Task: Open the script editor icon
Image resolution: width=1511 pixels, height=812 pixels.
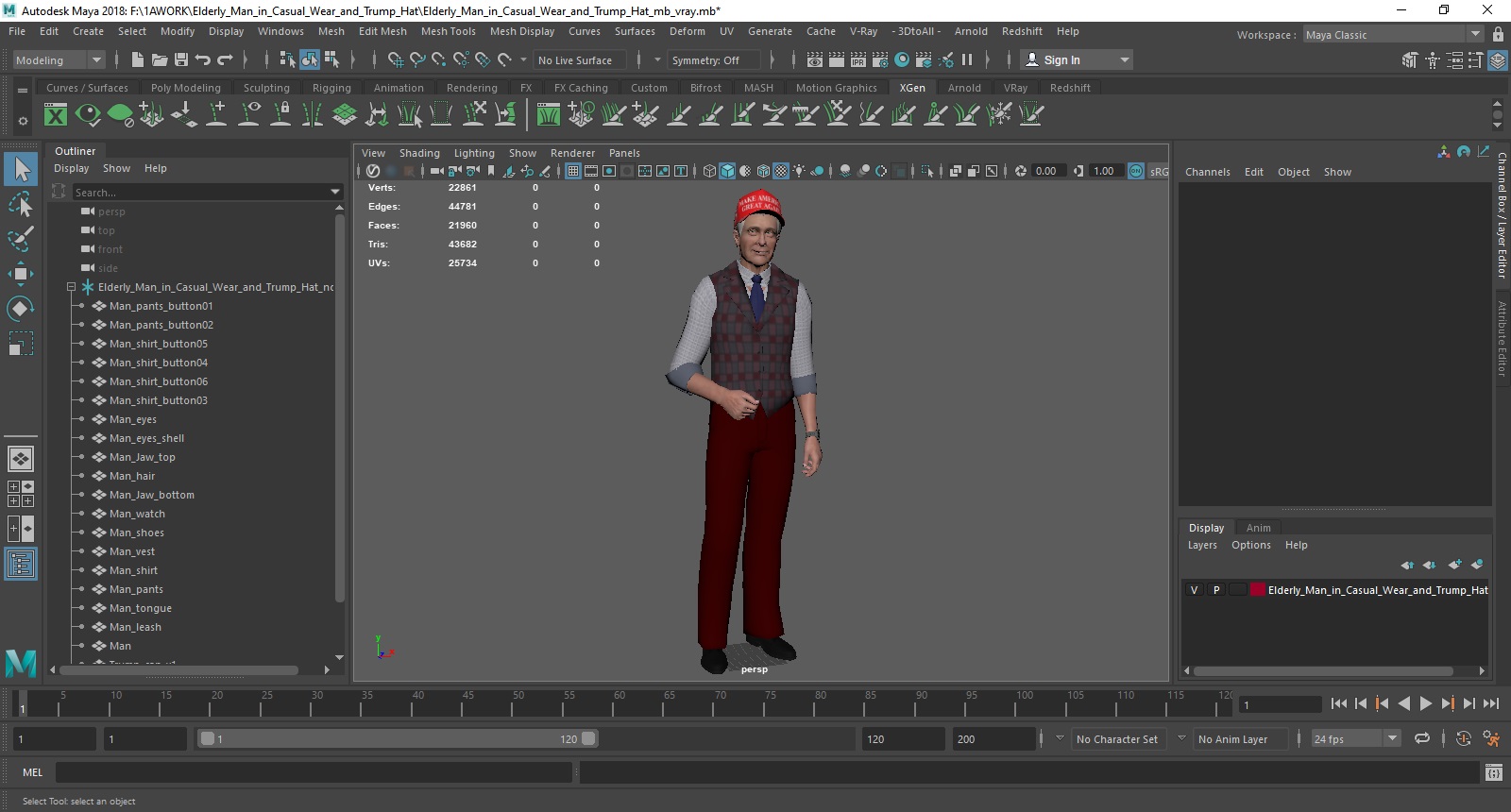Action: pyautogui.click(x=1493, y=773)
